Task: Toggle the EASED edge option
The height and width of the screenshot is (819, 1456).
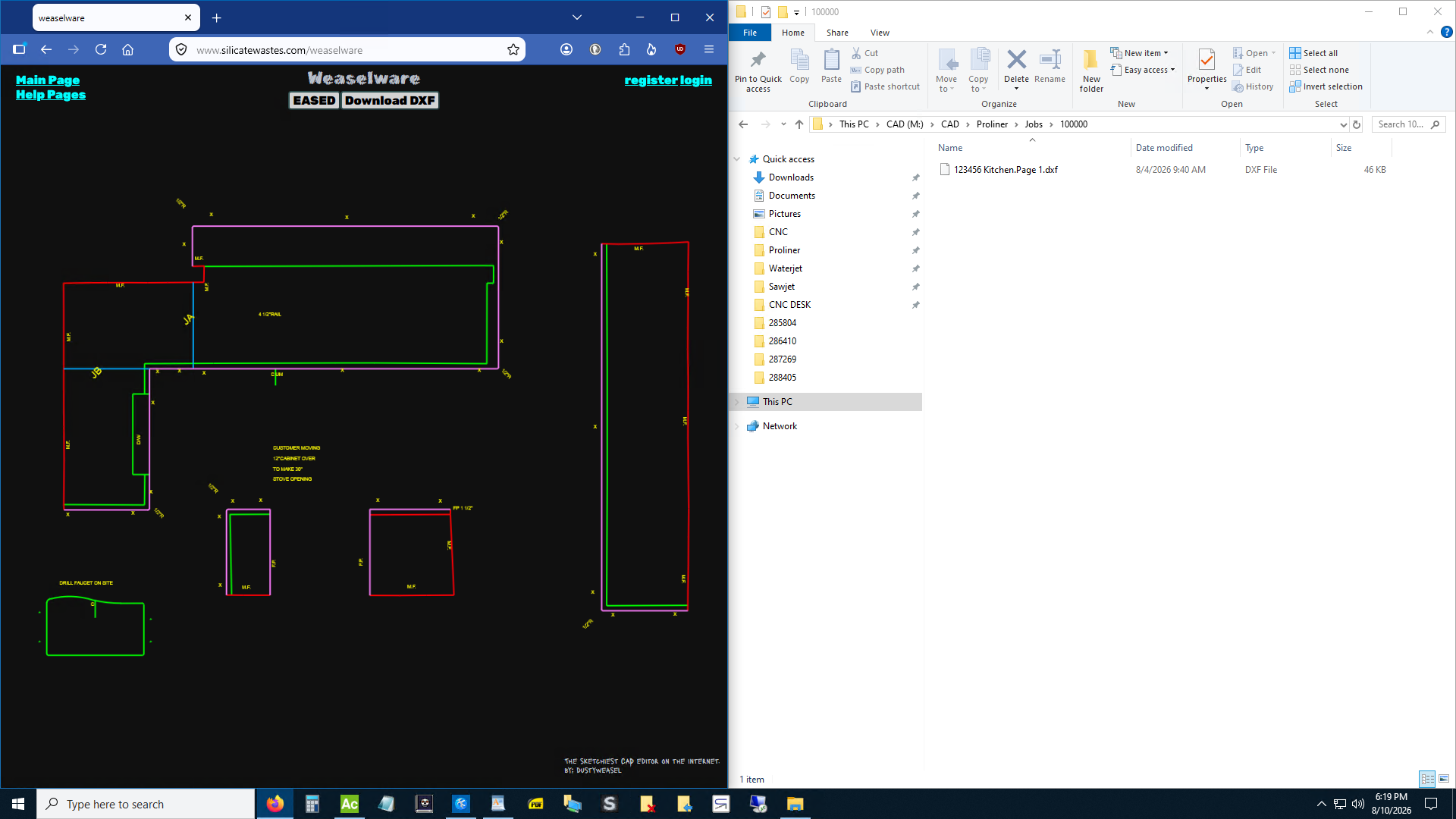Action: 314,100
